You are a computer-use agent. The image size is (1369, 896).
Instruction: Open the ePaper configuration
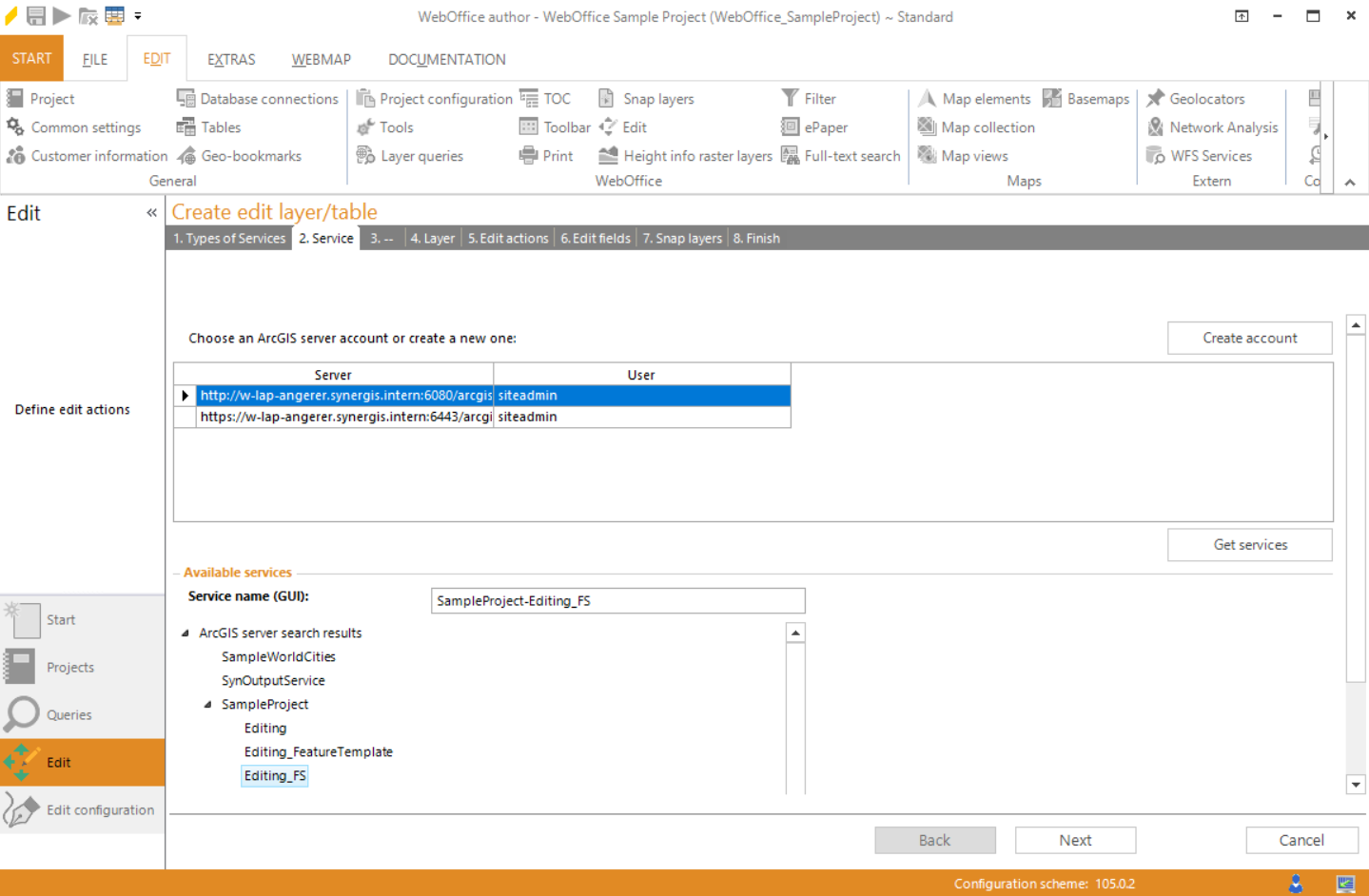pos(816,127)
